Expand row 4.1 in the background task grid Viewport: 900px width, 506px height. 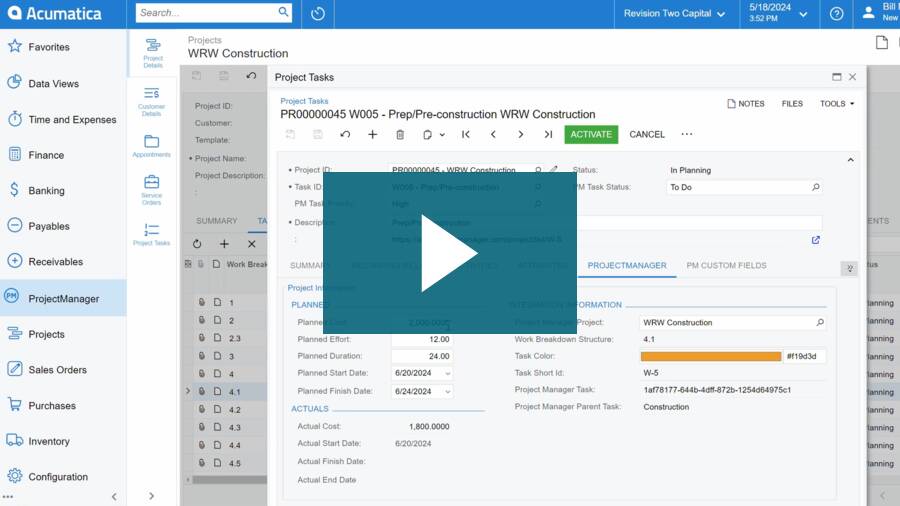188,391
